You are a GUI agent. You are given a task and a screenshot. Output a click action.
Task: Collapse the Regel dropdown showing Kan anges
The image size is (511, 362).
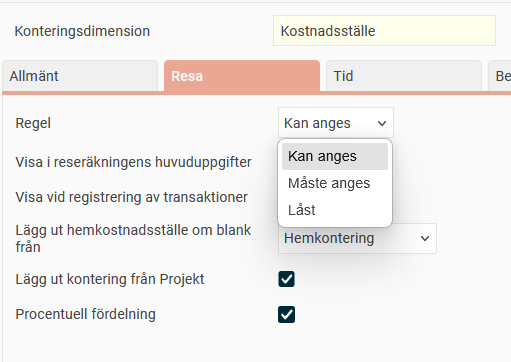(336, 123)
